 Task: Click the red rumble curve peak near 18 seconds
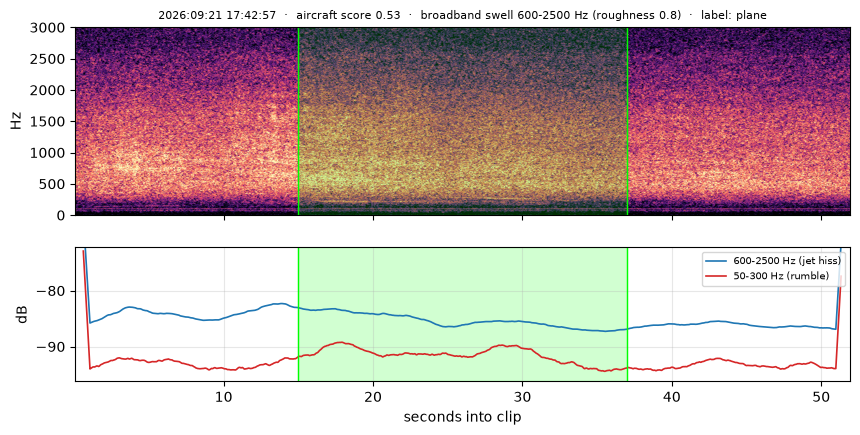[341, 342]
